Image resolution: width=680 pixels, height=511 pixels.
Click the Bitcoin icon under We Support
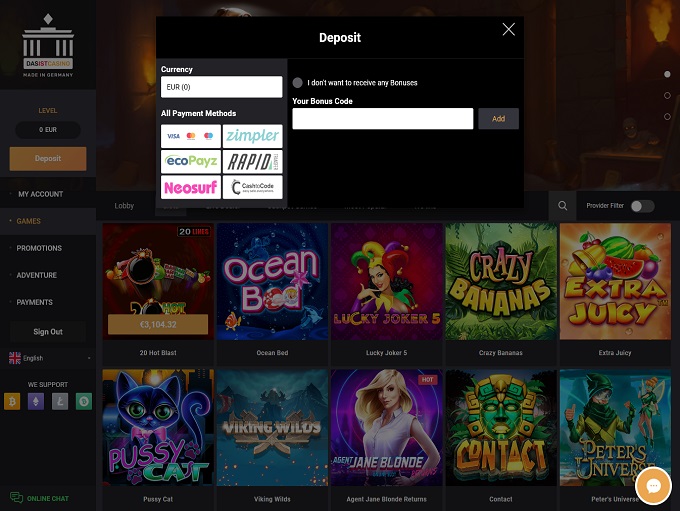pyautogui.click(x=11, y=402)
